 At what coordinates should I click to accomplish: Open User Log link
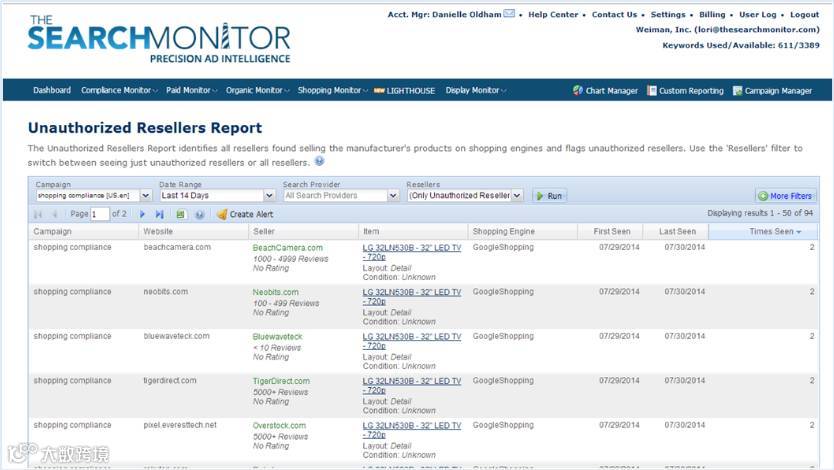pos(757,14)
